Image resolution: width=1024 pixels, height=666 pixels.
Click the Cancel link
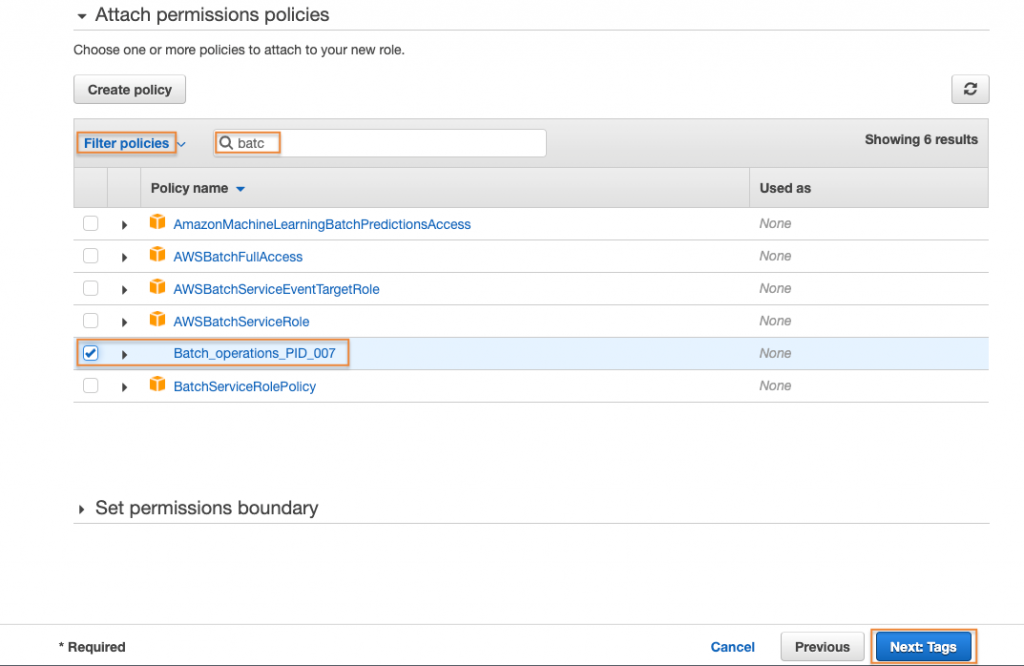click(732, 647)
